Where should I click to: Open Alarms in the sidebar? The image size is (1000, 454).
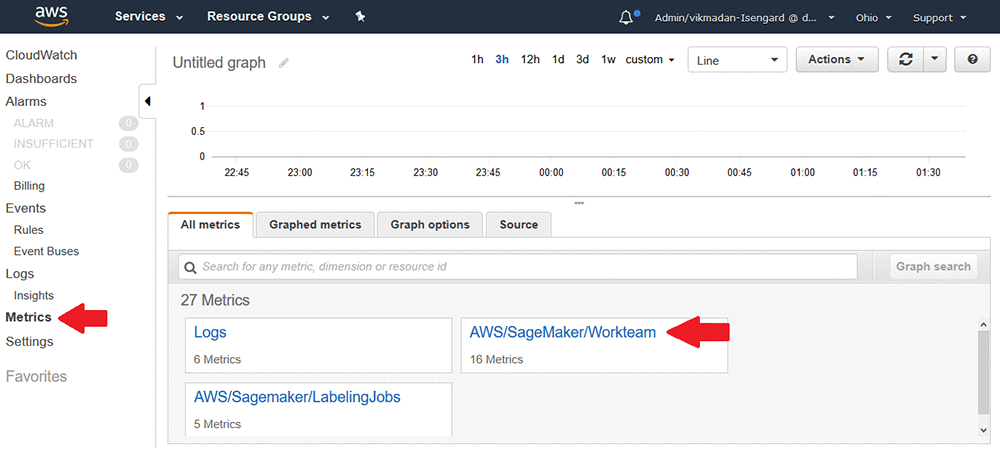coord(26,101)
